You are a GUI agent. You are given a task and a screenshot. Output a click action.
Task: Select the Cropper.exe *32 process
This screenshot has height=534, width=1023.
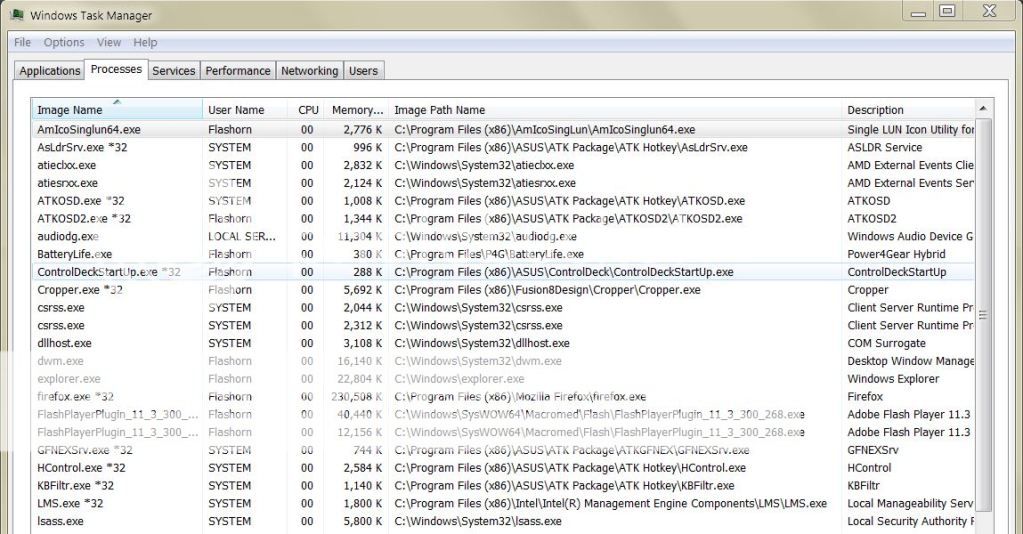tap(502, 290)
